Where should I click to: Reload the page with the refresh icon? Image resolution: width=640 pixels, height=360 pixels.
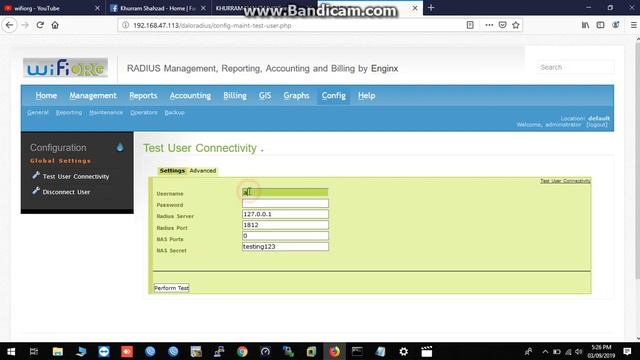tap(40, 25)
